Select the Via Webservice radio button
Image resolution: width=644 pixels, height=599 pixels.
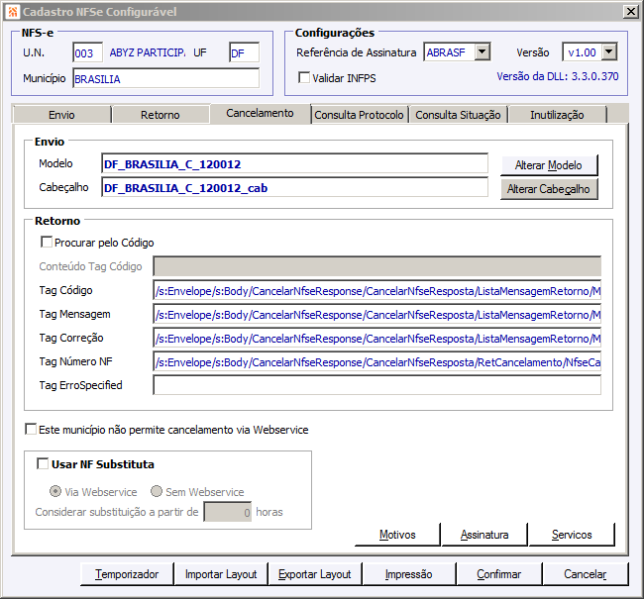click(x=55, y=491)
